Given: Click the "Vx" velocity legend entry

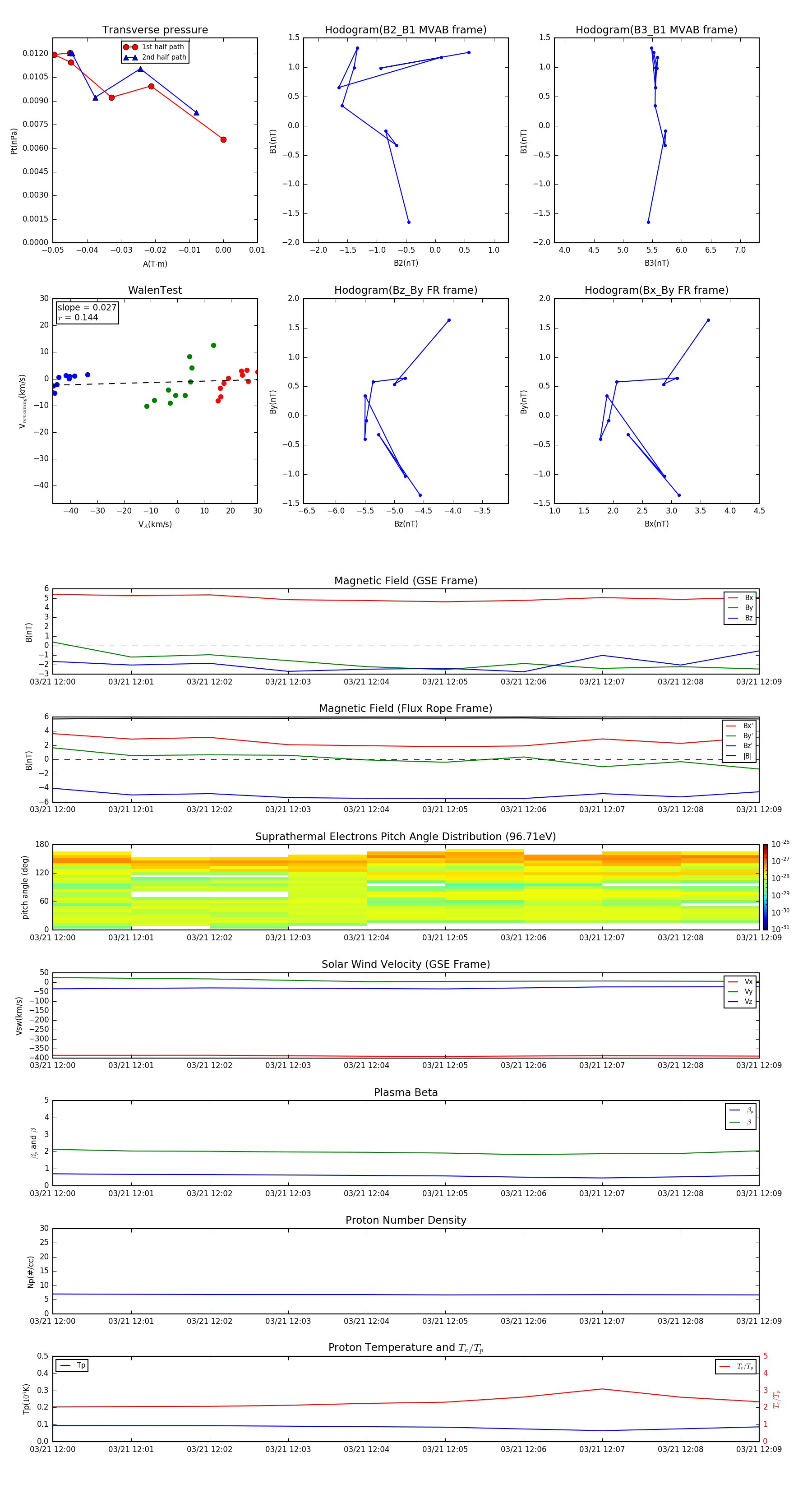Looking at the screenshot, I should (x=741, y=981).
